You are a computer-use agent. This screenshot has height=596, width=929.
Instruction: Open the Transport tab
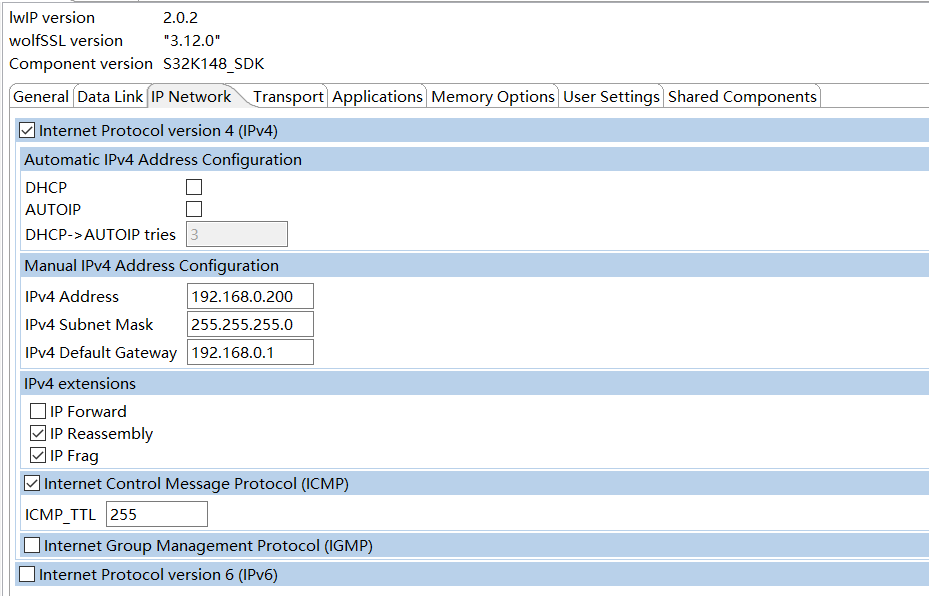[x=288, y=97]
